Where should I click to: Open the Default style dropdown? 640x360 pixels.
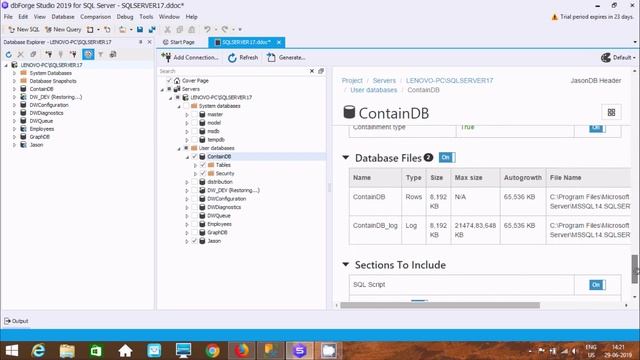[618, 58]
